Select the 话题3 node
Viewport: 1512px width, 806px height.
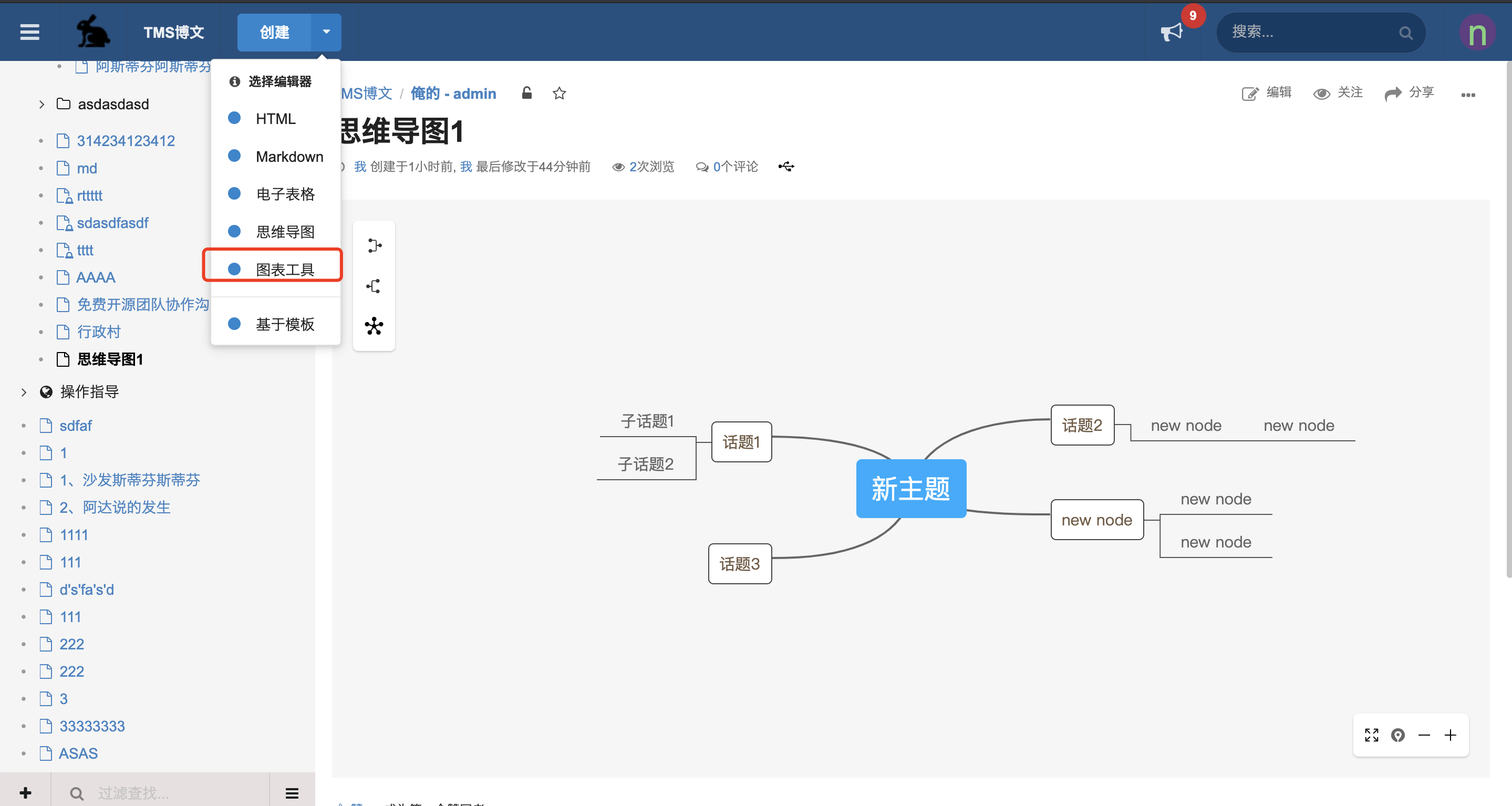coord(740,564)
